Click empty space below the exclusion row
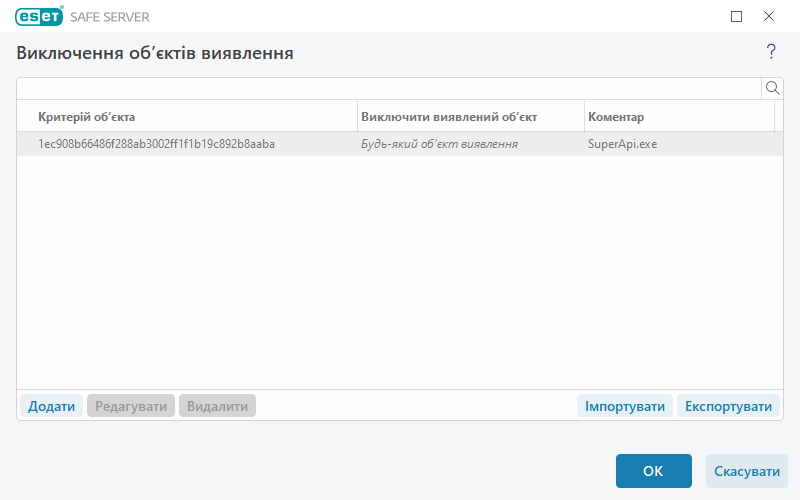 [x=400, y=270]
